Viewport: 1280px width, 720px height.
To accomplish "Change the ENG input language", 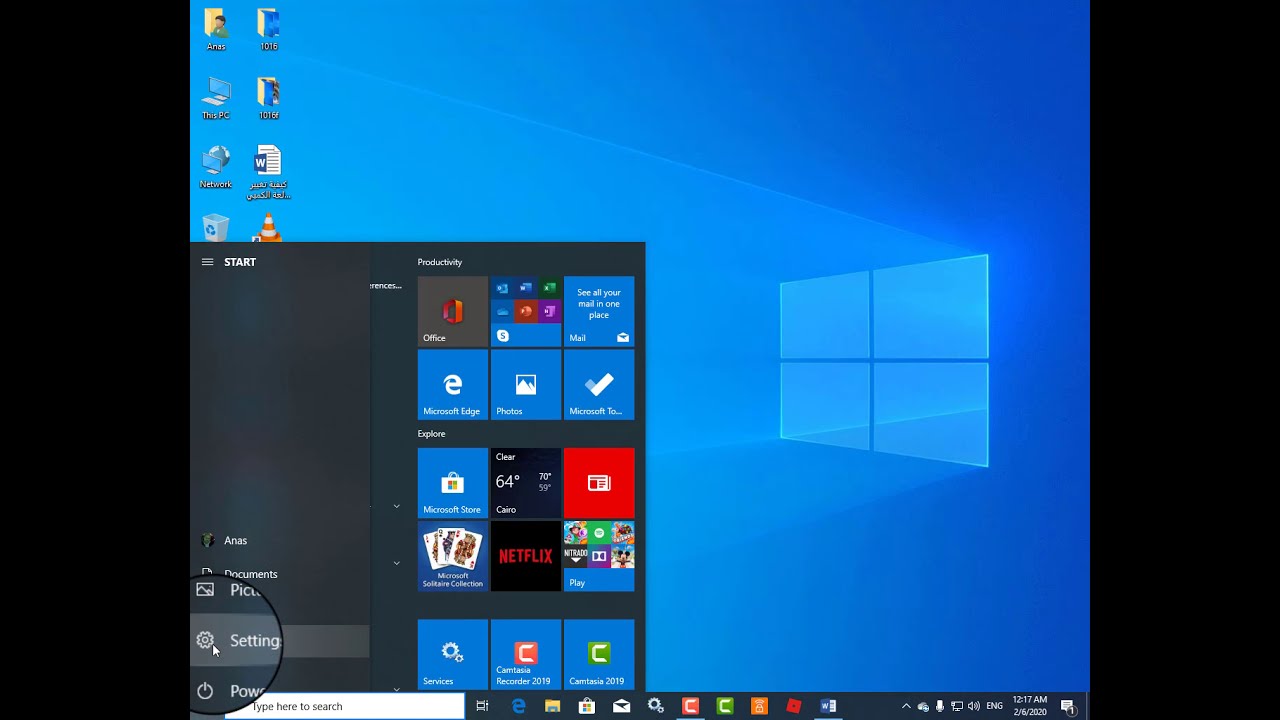I will tap(994, 706).
